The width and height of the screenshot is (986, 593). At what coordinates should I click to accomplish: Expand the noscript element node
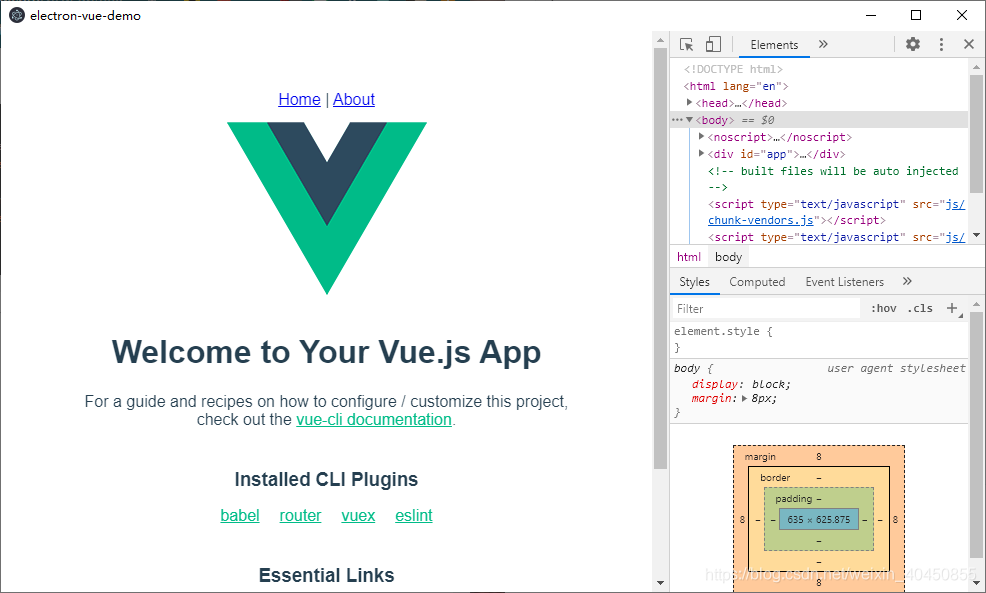pos(701,136)
